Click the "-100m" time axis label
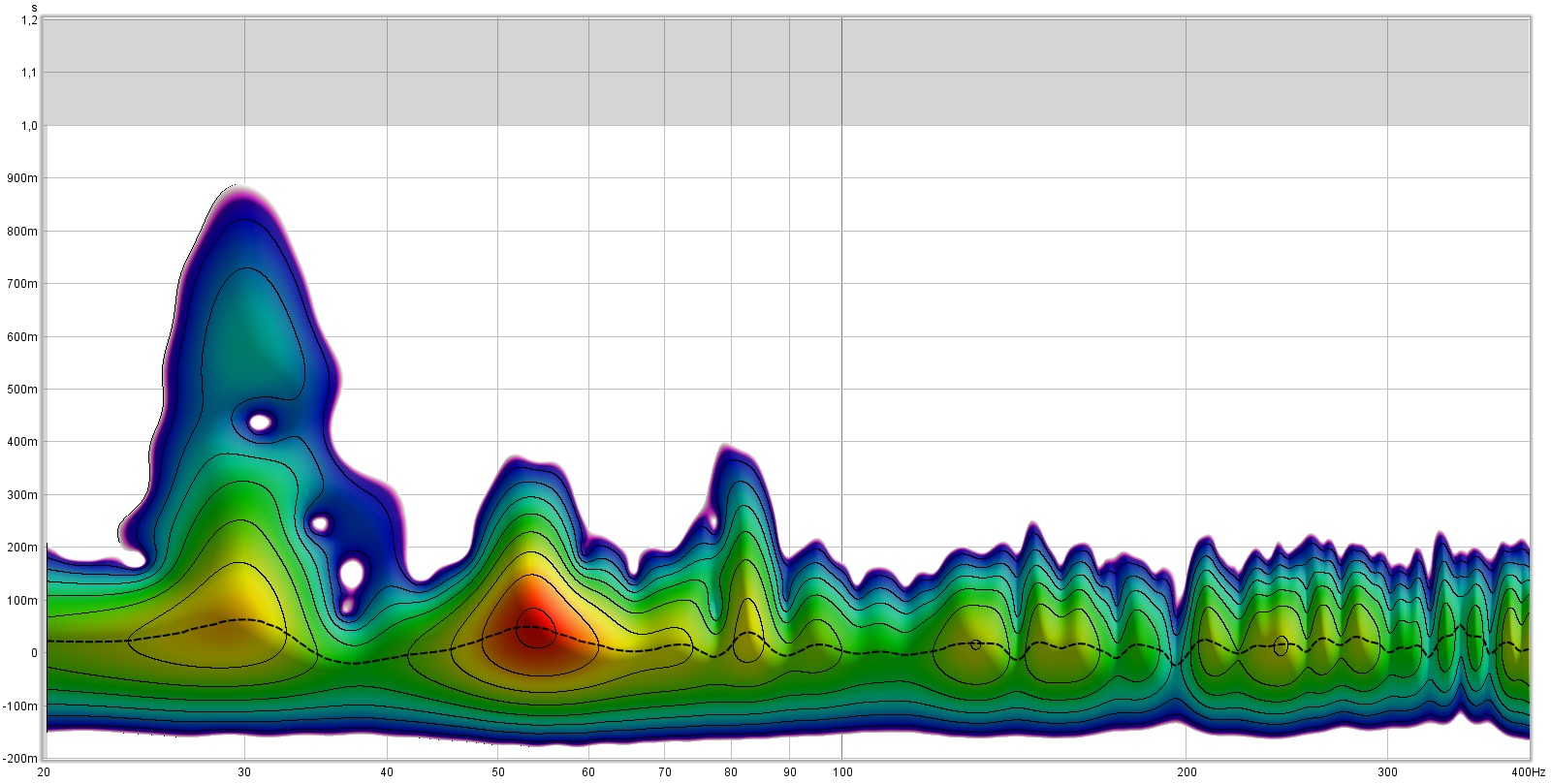1551x784 pixels. pos(21,706)
